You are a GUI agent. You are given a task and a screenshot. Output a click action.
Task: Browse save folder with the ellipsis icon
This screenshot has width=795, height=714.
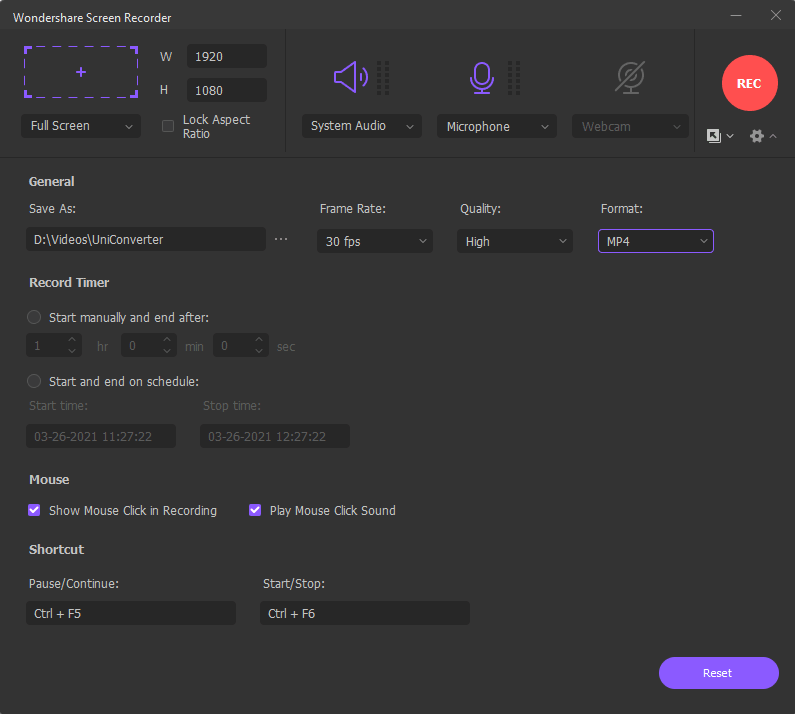[281, 239]
